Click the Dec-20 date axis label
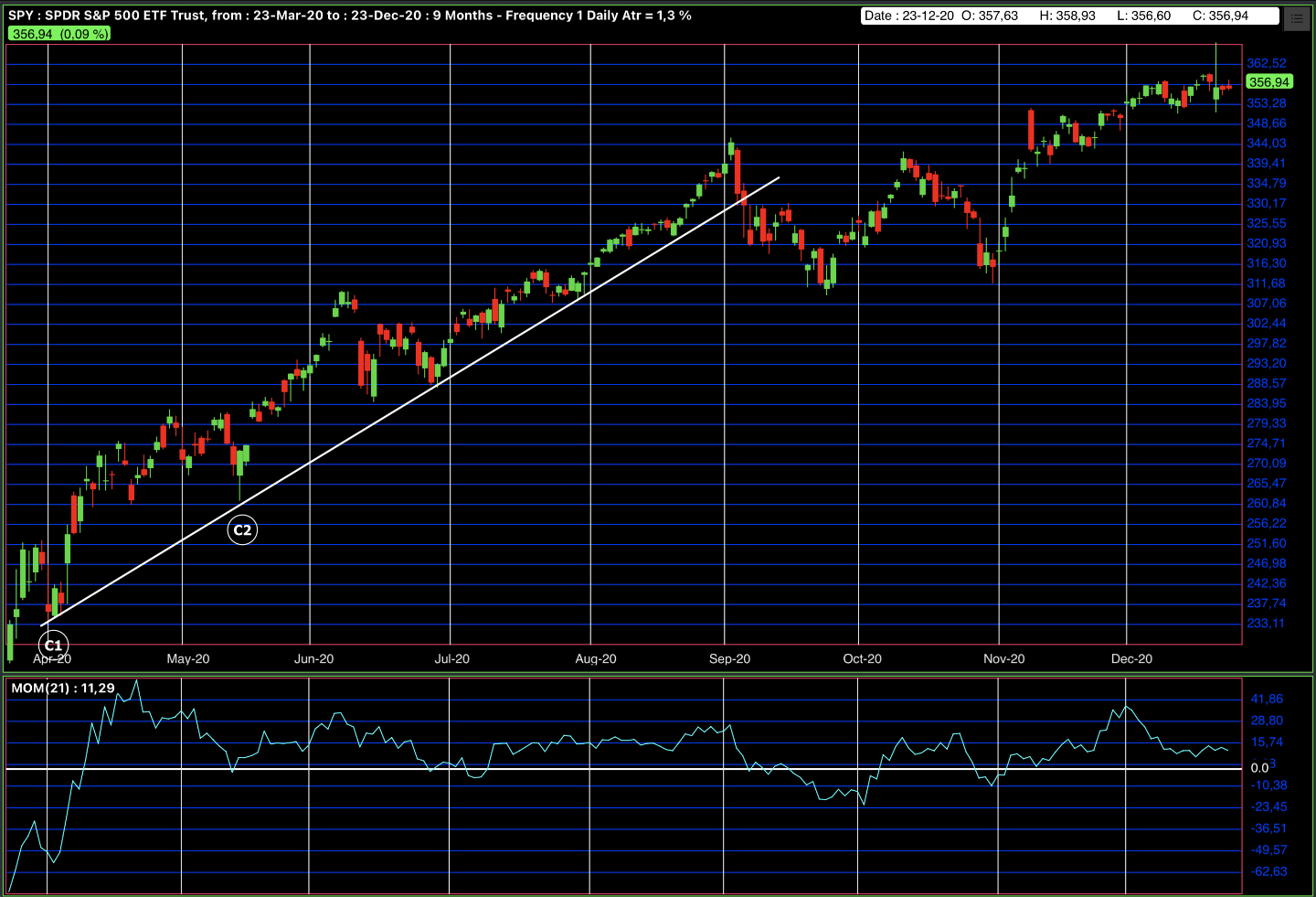The width and height of the screenshot is (1316, 897). click(x=1131, y=659)
